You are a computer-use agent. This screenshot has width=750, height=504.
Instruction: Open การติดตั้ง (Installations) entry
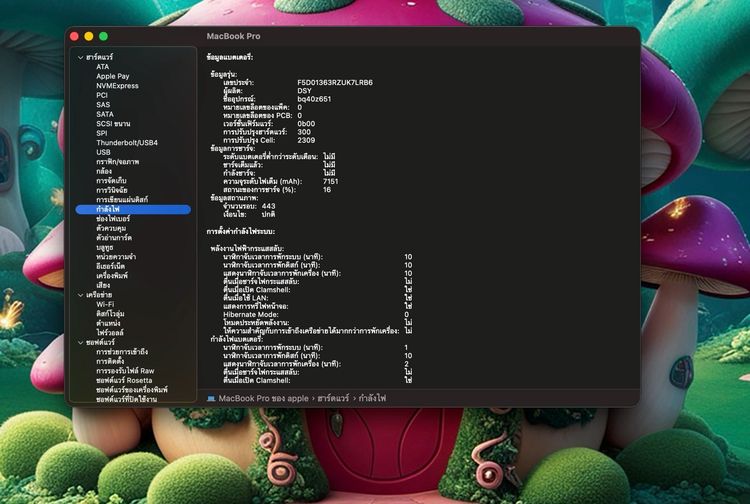click(110, 361)
